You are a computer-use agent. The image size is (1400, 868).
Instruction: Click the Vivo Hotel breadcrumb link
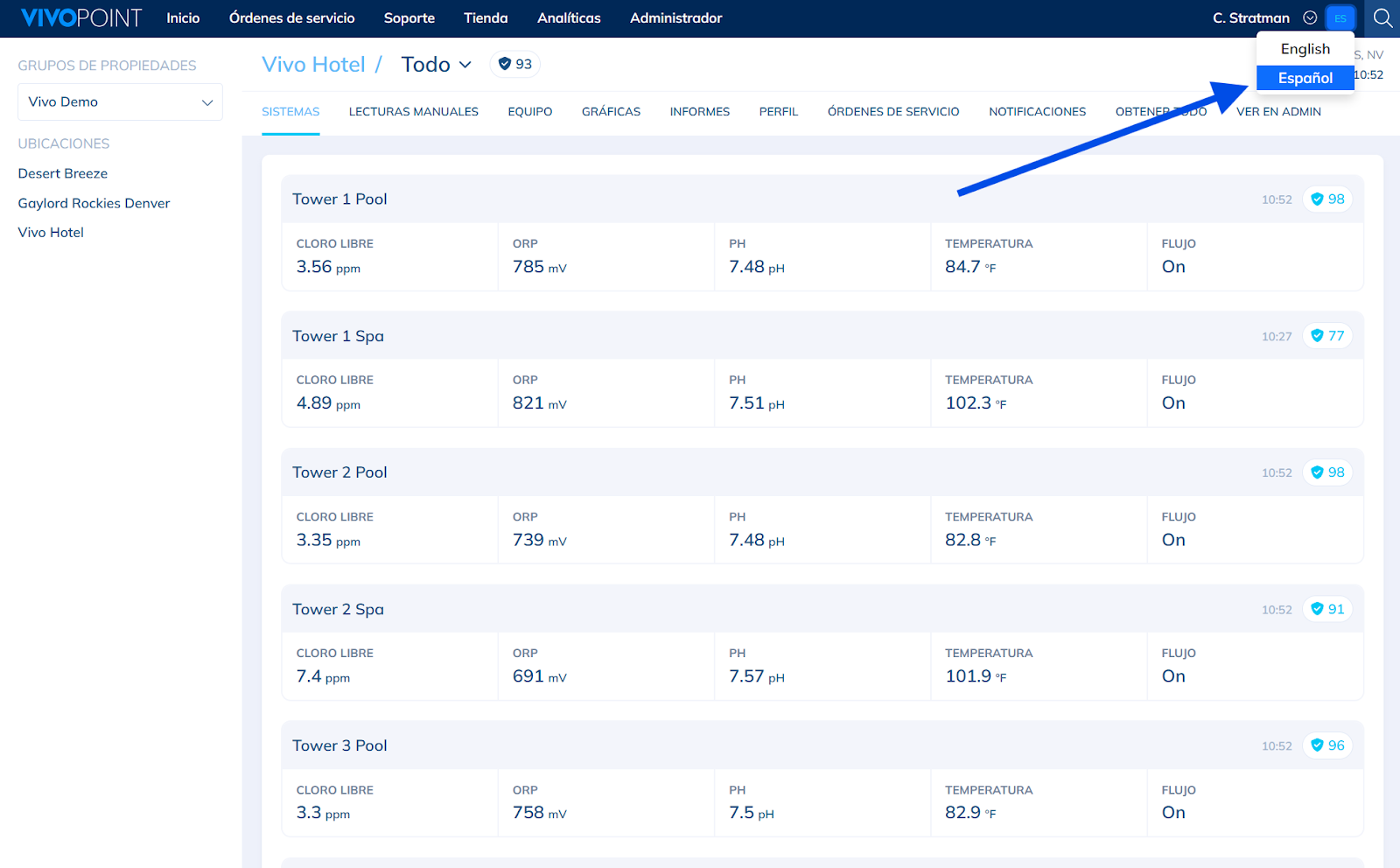(314, 64)
